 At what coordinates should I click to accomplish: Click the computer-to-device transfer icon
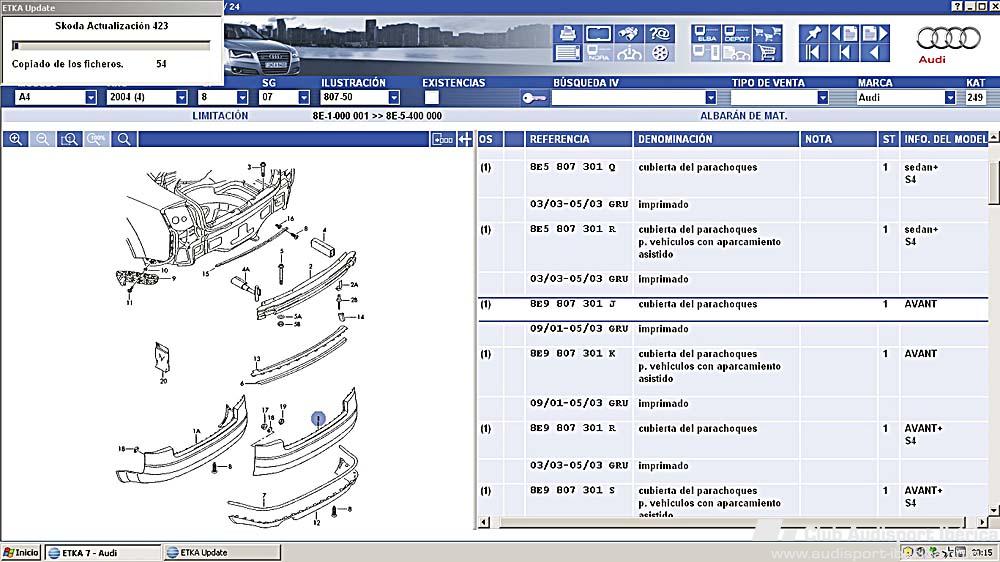(706, 53)
